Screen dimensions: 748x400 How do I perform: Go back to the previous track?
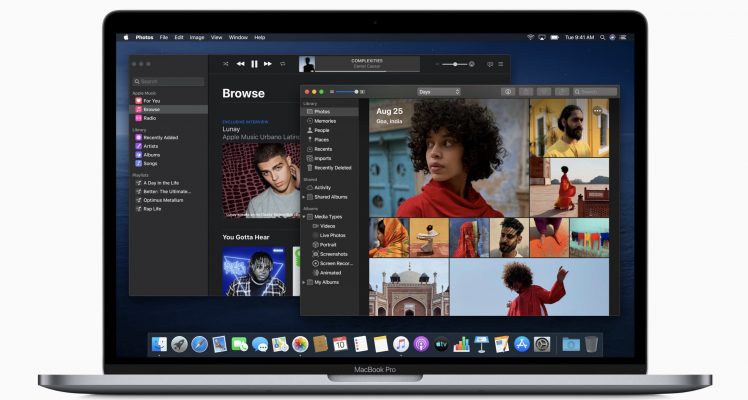[x=240, y=64]
